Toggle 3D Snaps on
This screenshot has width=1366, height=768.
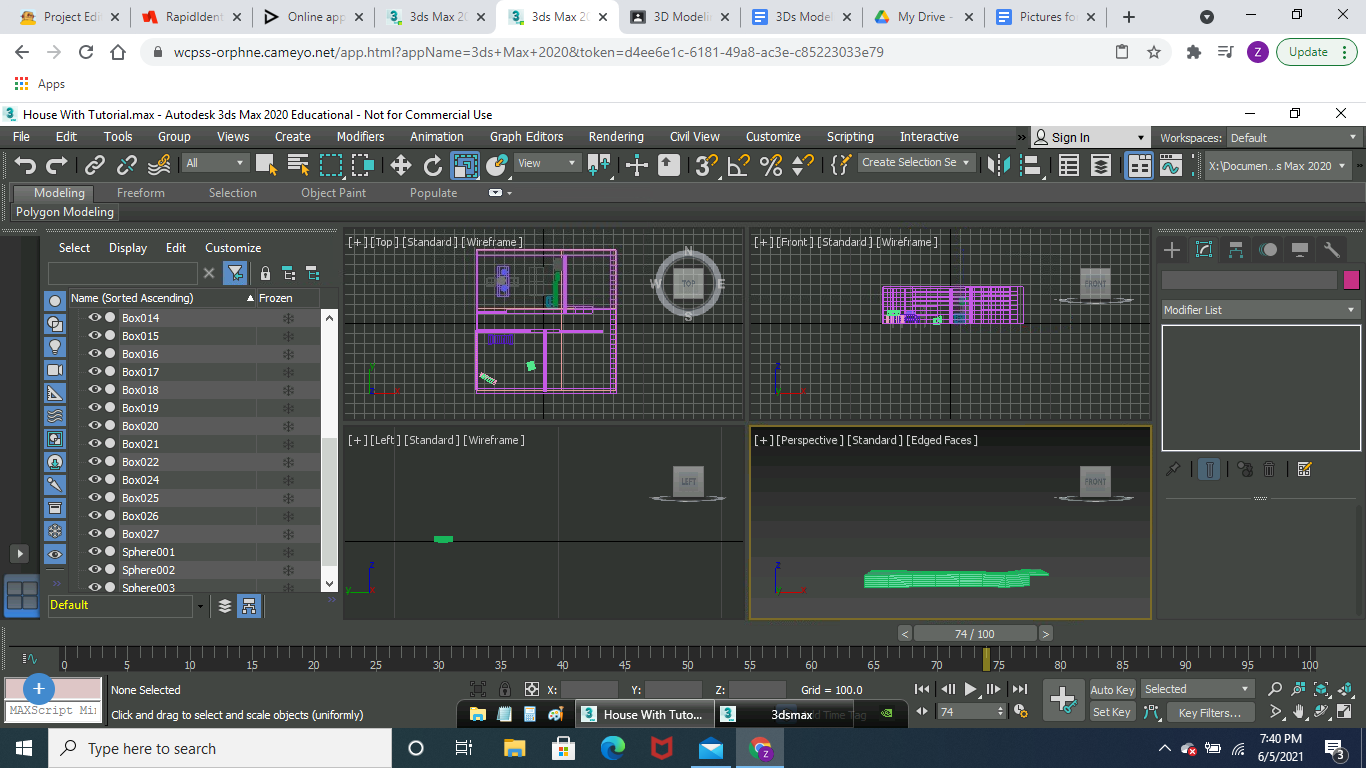point(707,165)
